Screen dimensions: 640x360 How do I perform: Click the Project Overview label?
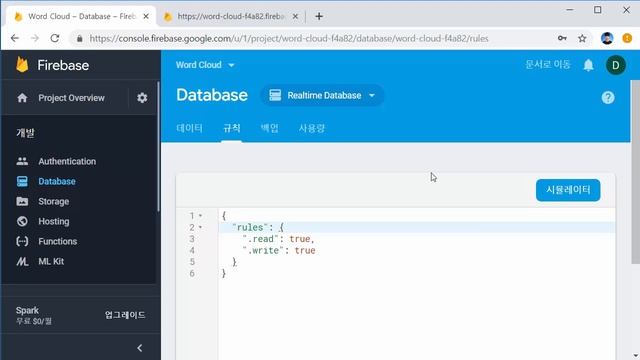pos(71,98)
